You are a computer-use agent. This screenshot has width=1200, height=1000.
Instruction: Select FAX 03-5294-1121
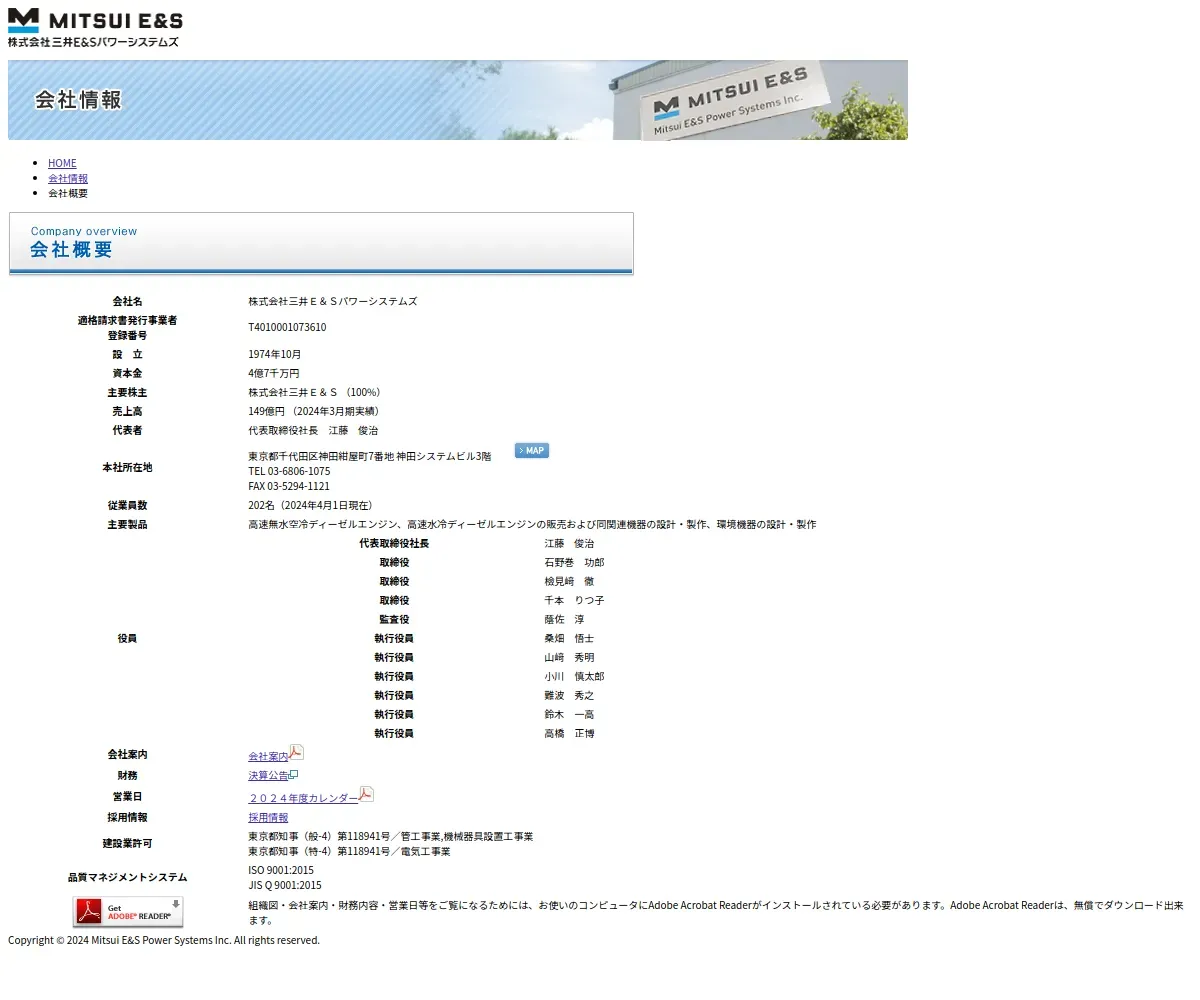[x=289, y=486]
